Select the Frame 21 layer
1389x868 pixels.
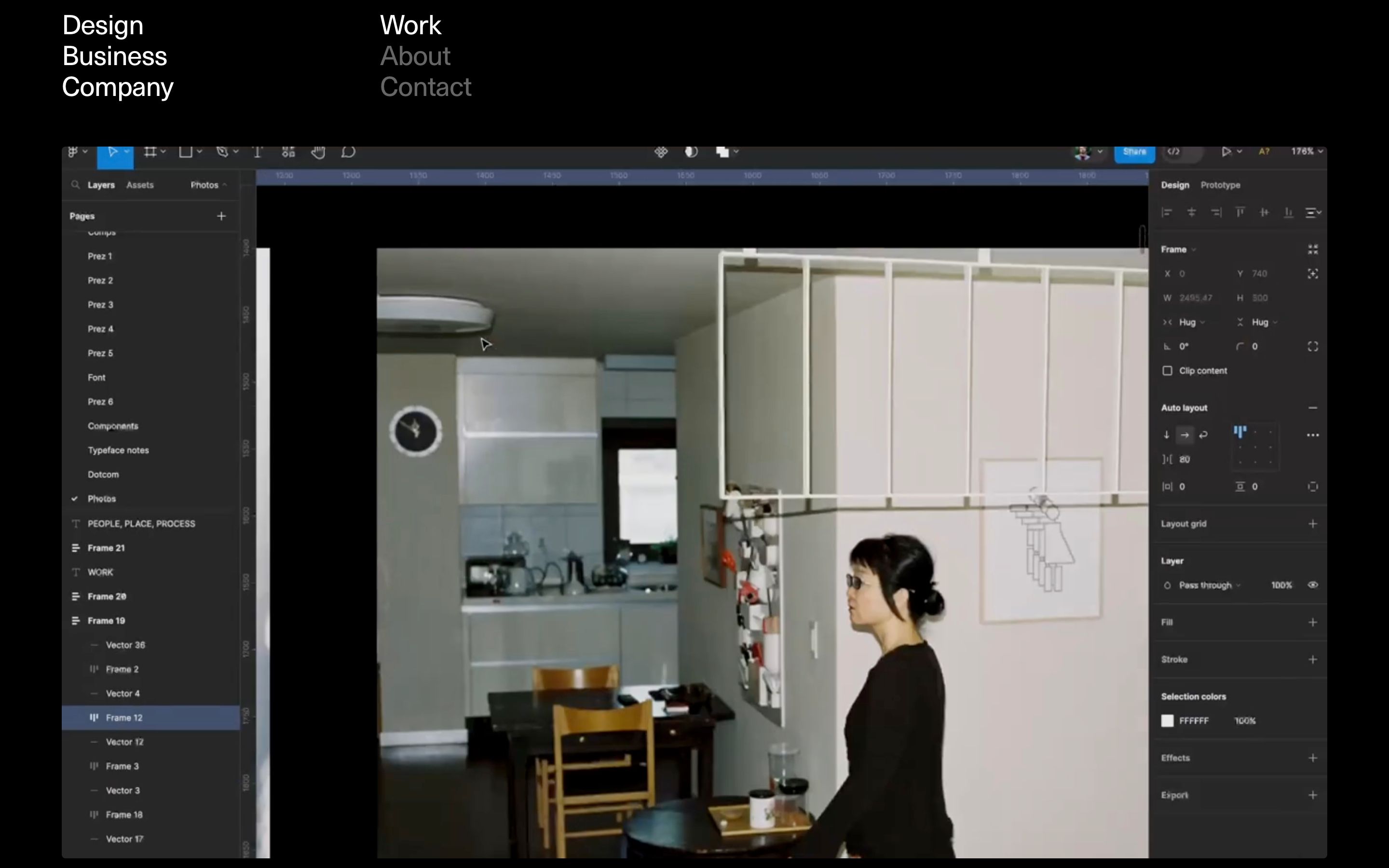point(106,548)
